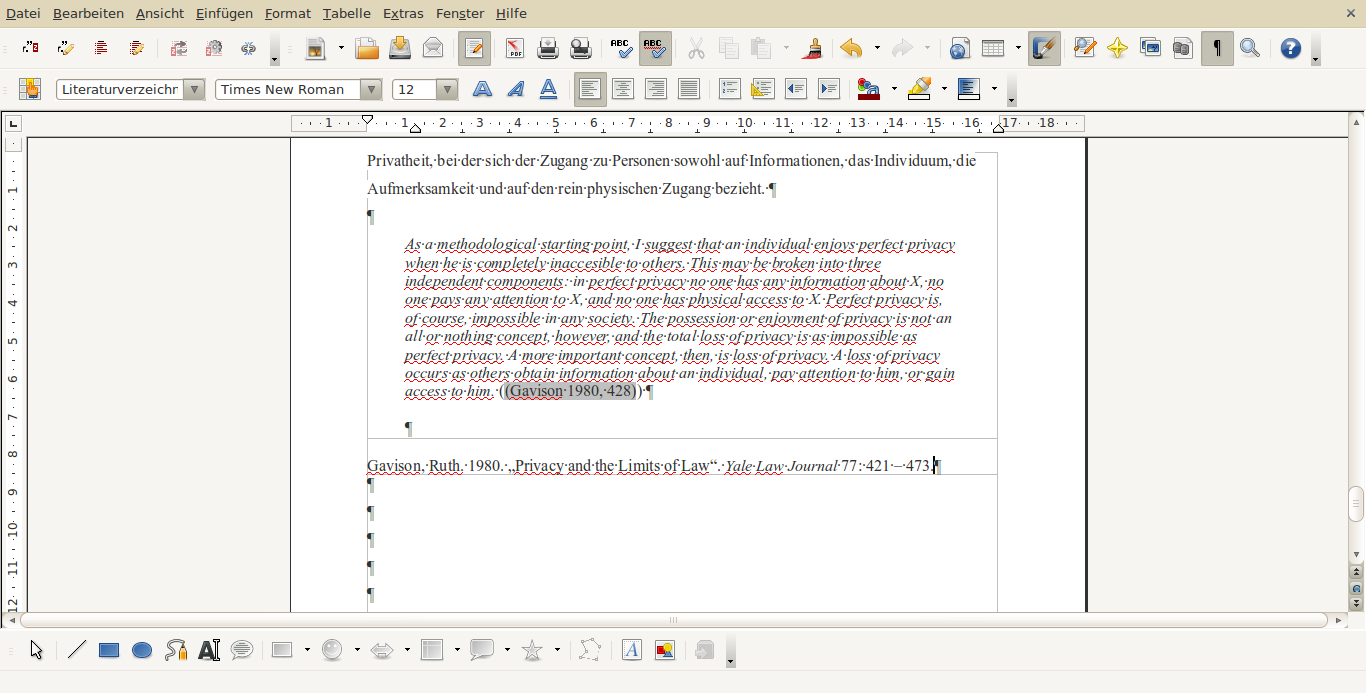
Task: Open the Ansicht menu
Action: (x=160, y=13)
